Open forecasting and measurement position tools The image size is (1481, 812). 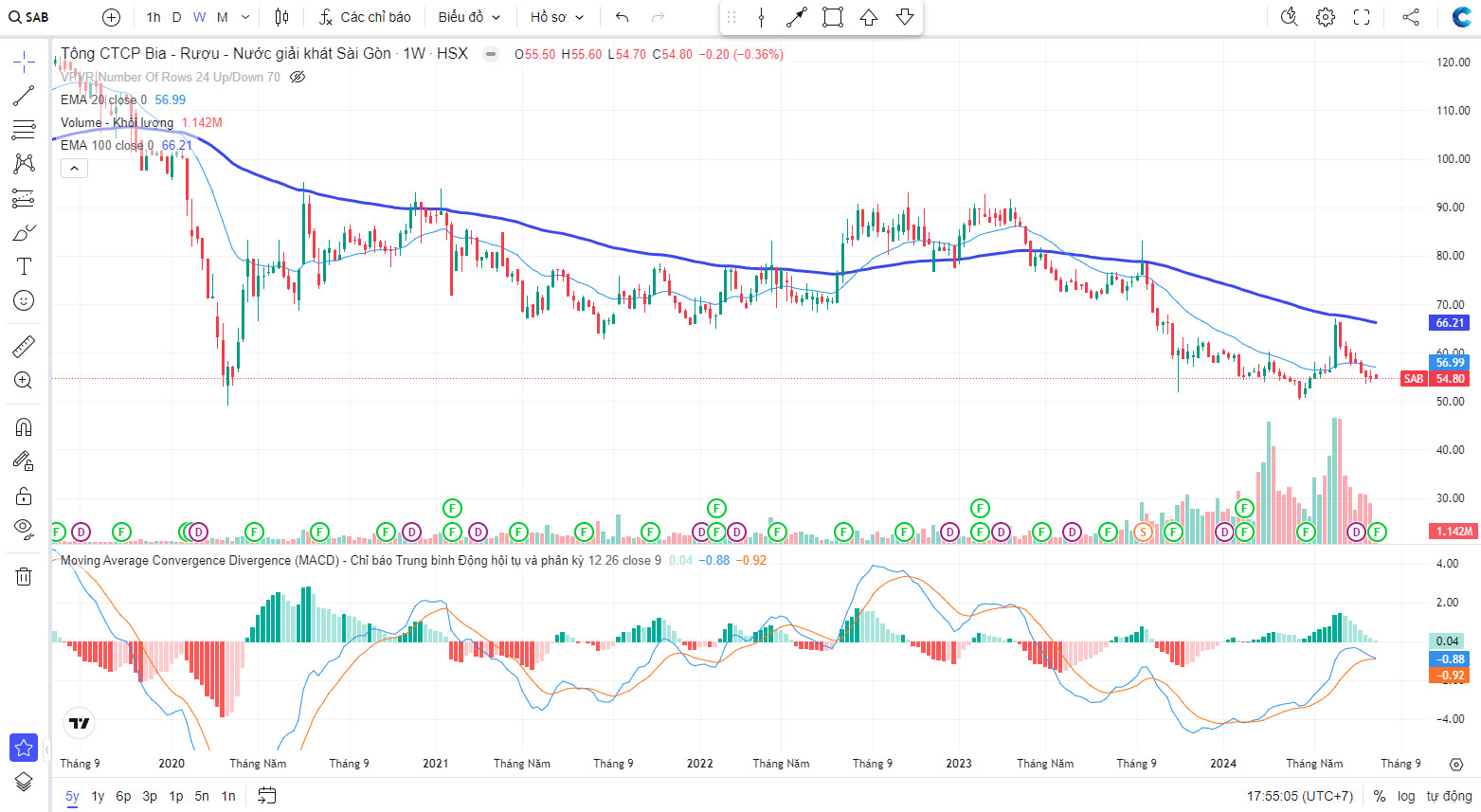tap(24, 198)
